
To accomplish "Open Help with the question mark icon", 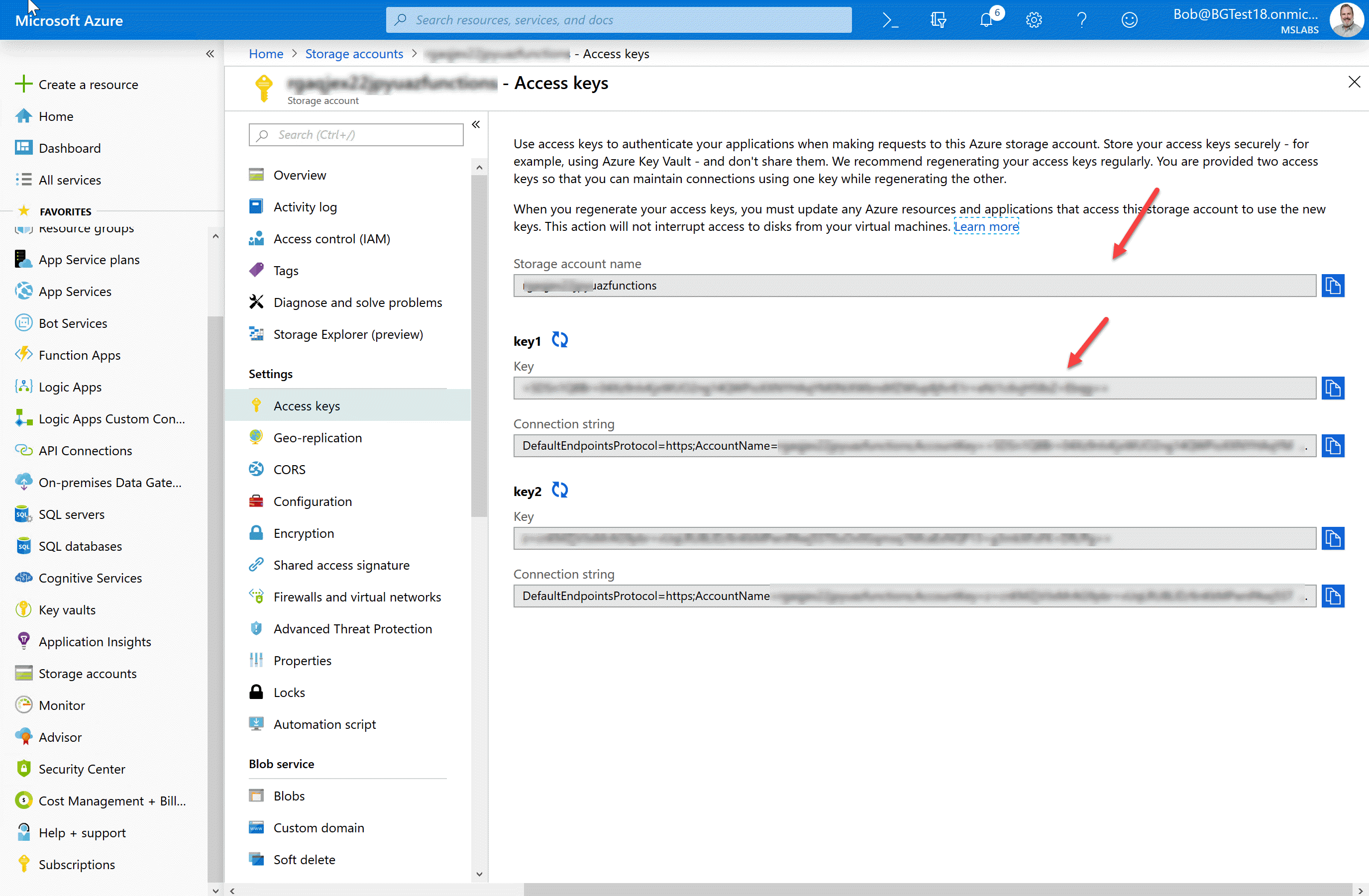I will (x=1081, y=19).
